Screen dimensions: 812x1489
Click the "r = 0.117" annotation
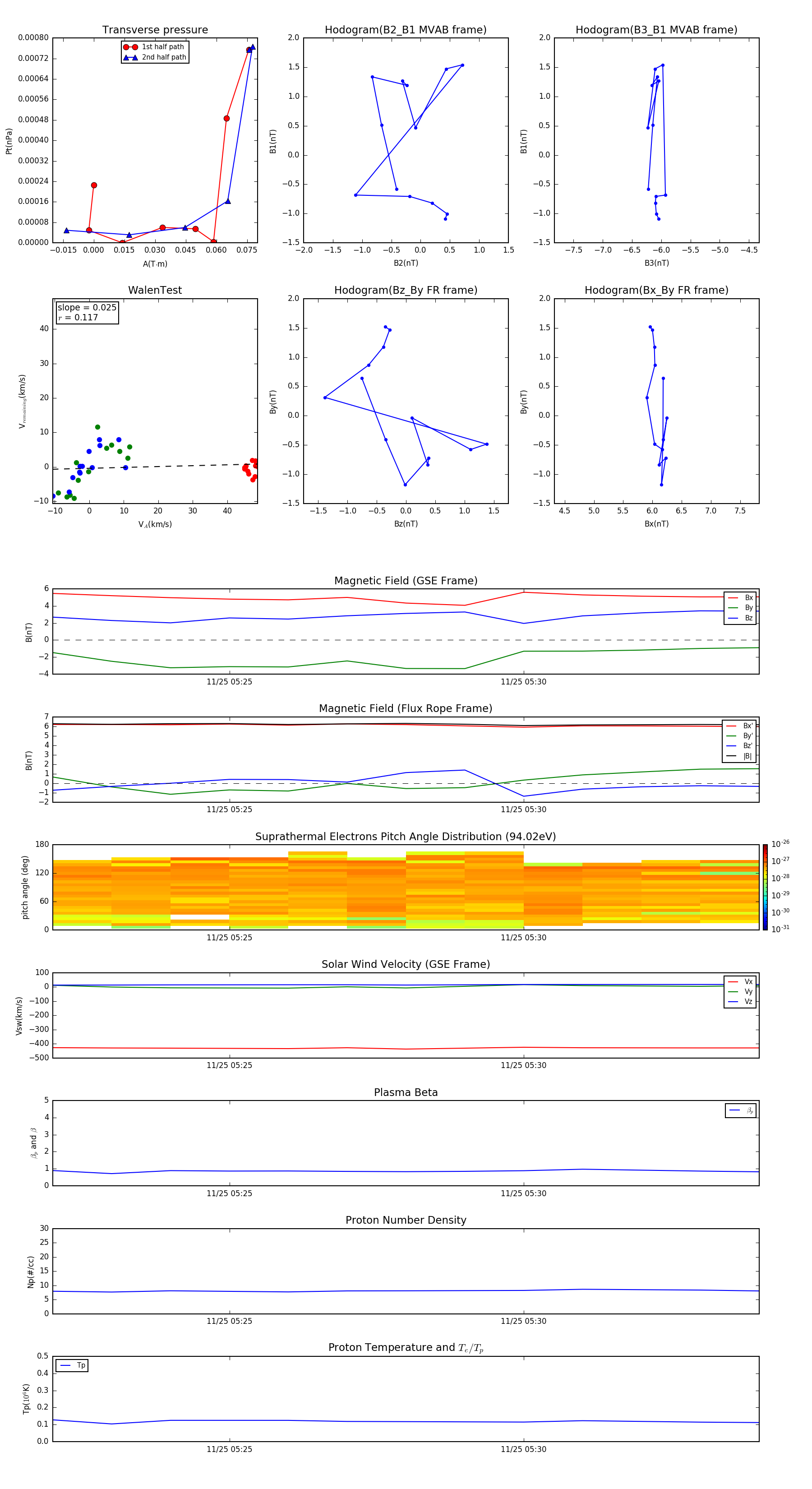pyautogui.click(x=78, y=317)
